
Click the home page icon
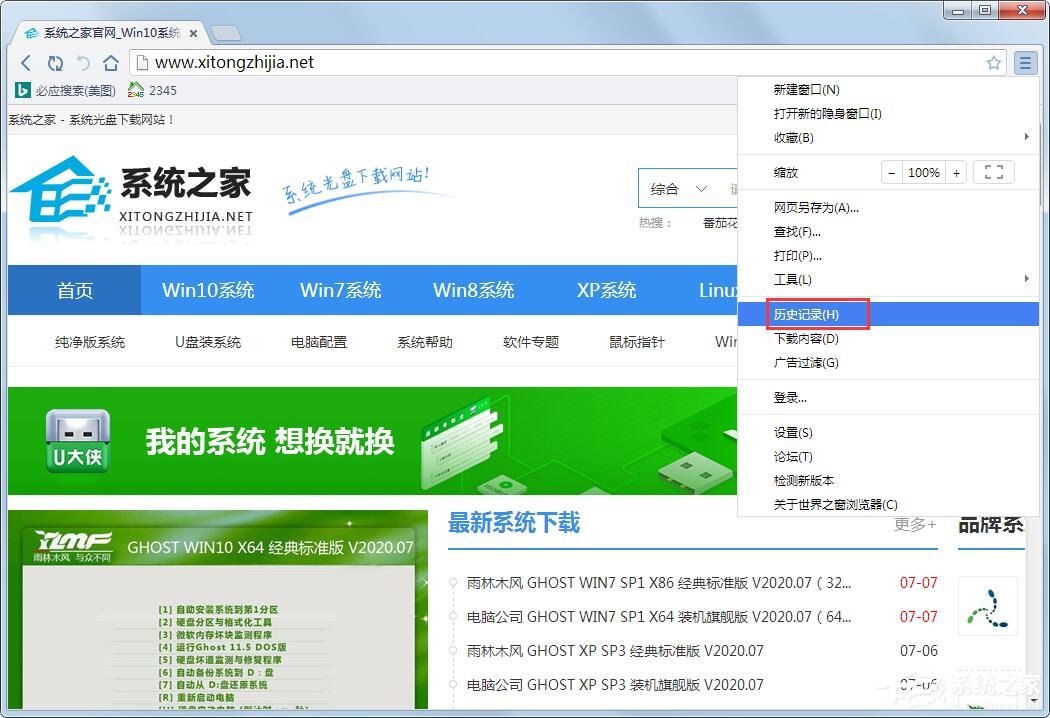tap(110, 62)
